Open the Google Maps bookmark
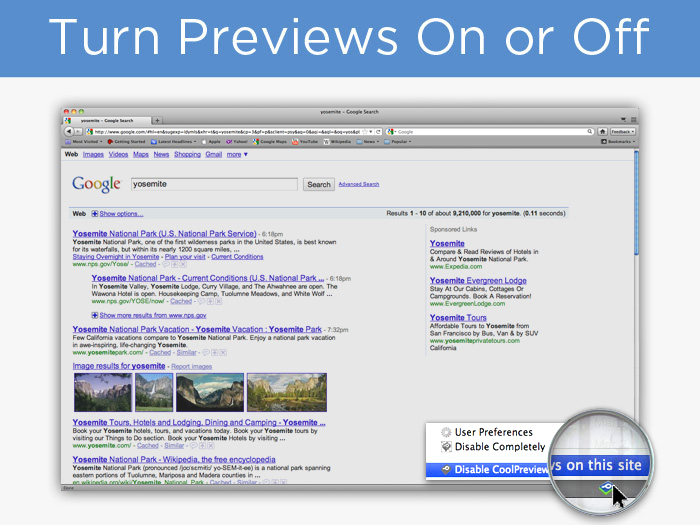The height and width of the screenshot is (525, 700). (270, 142)
